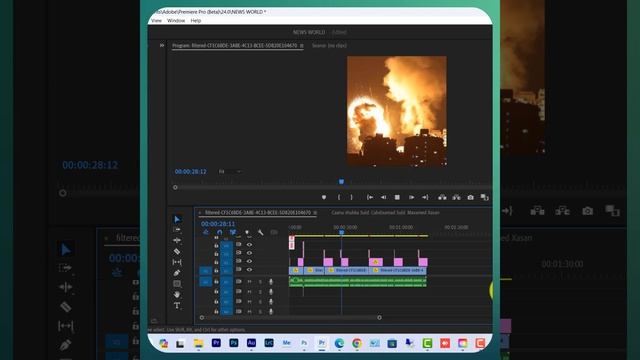Image resolution: width=640 pixels, height=360 pixels.
Task: Toggle Snap in the timeline
Action: point(219,233)
